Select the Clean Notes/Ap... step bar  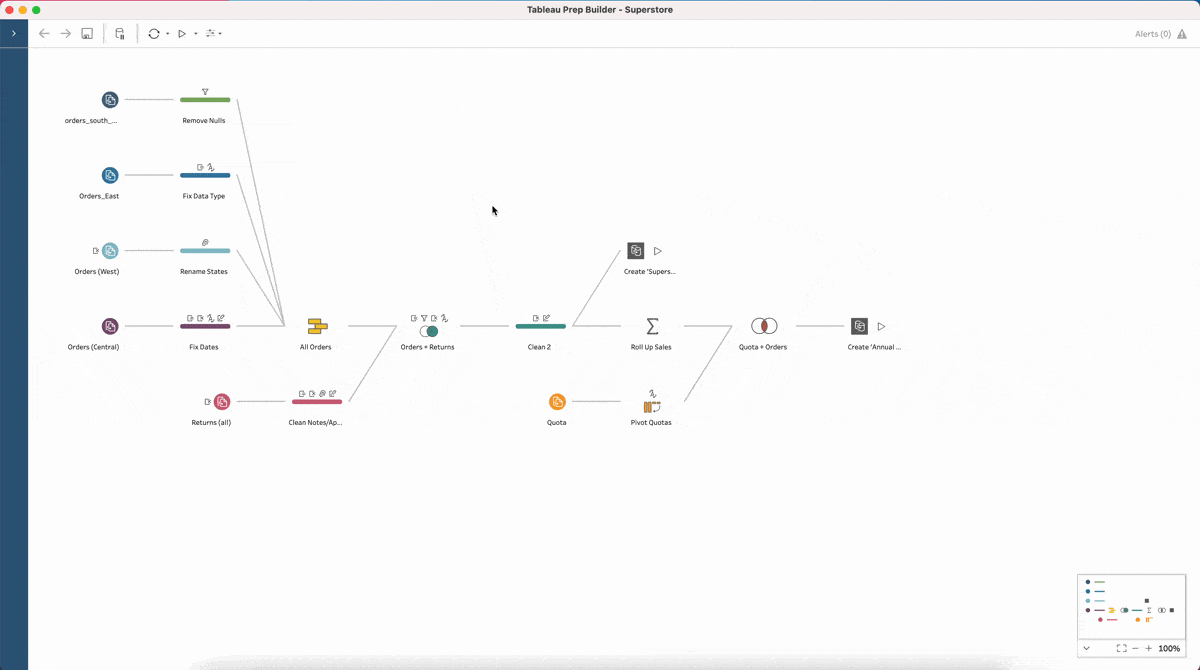[x=317, y=402]
